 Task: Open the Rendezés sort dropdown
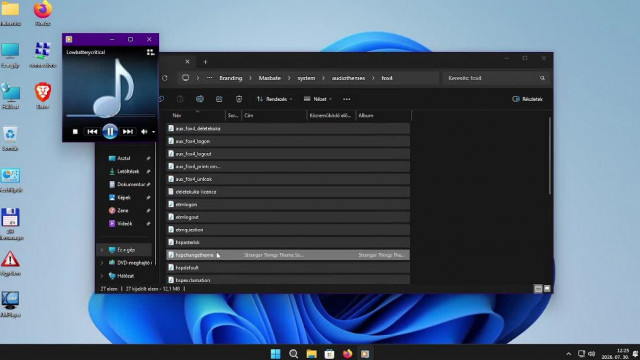click(274, 99)
